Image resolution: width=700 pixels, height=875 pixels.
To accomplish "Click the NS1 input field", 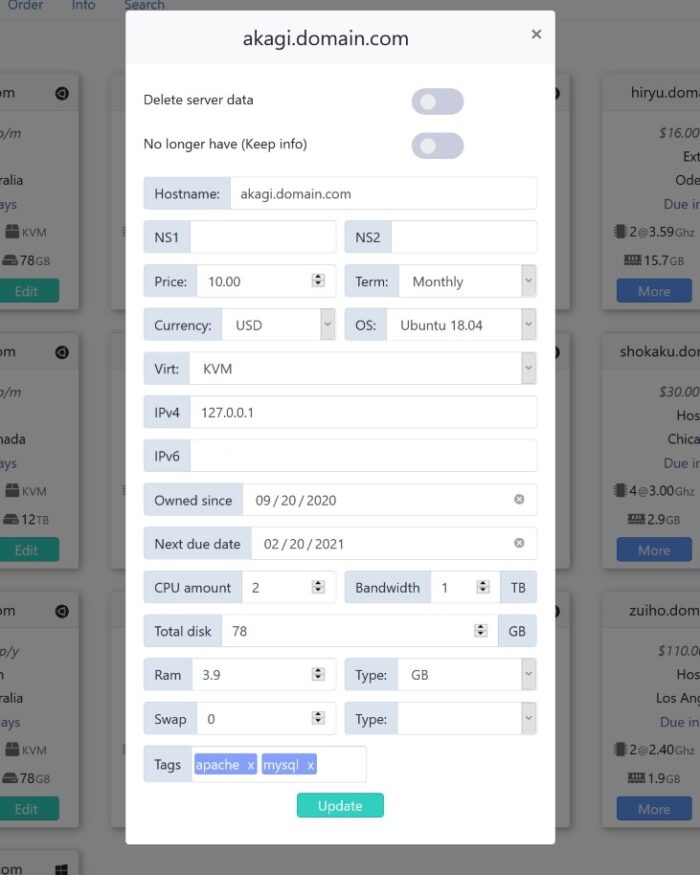I will (x=262, y=237).
